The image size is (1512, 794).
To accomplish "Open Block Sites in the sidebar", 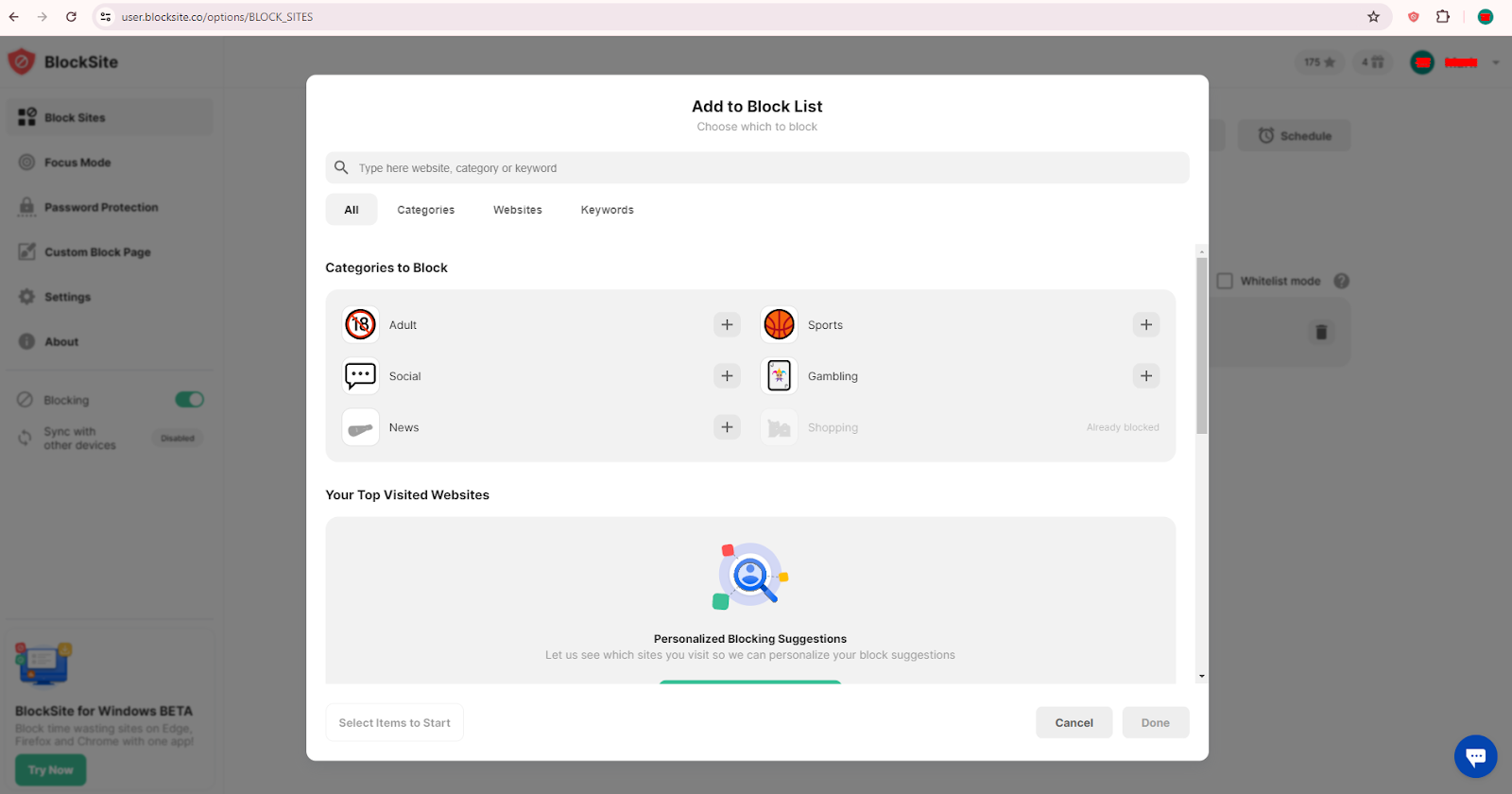I will click(111, 117).
